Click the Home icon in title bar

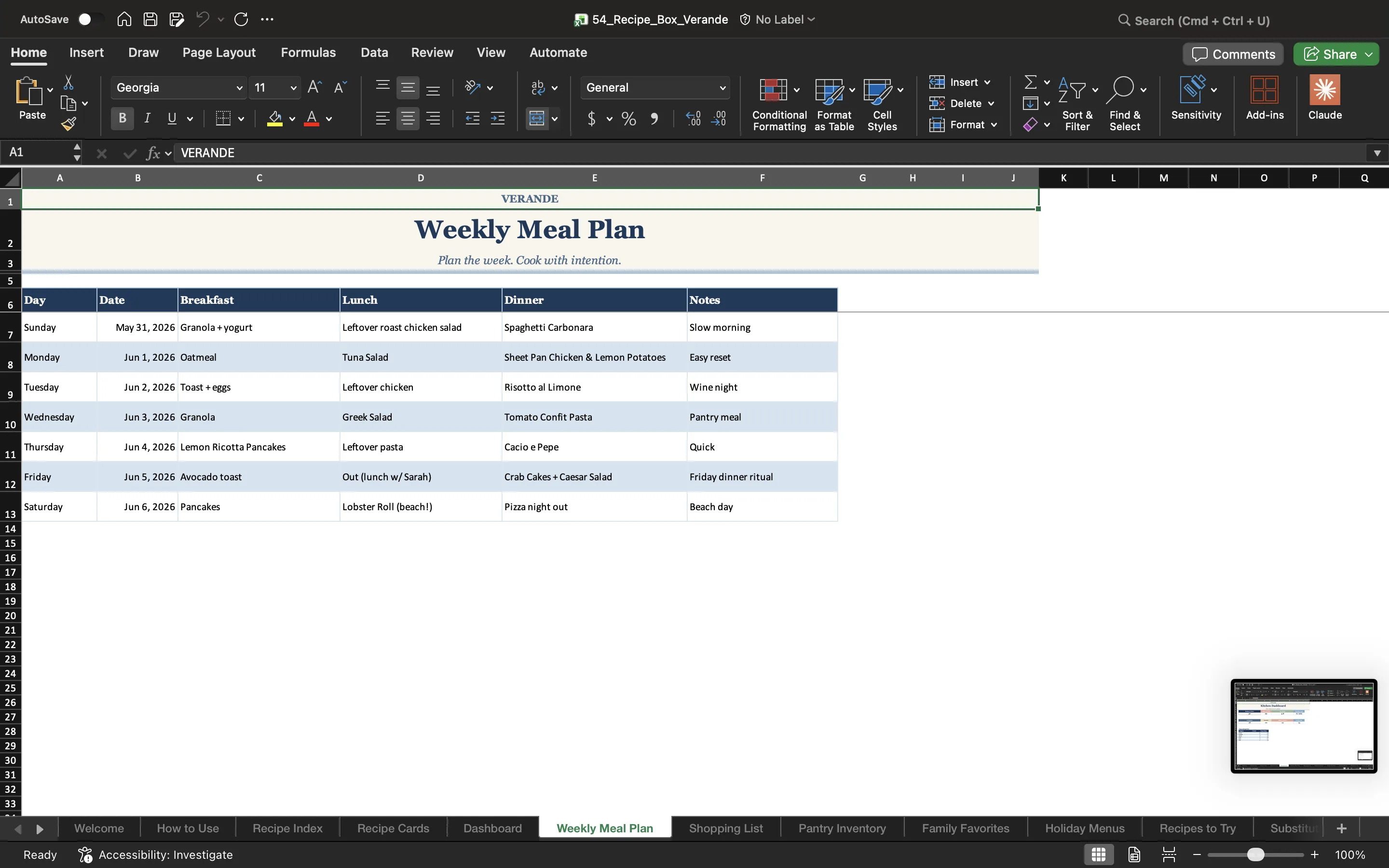click(x=124, y=19)
